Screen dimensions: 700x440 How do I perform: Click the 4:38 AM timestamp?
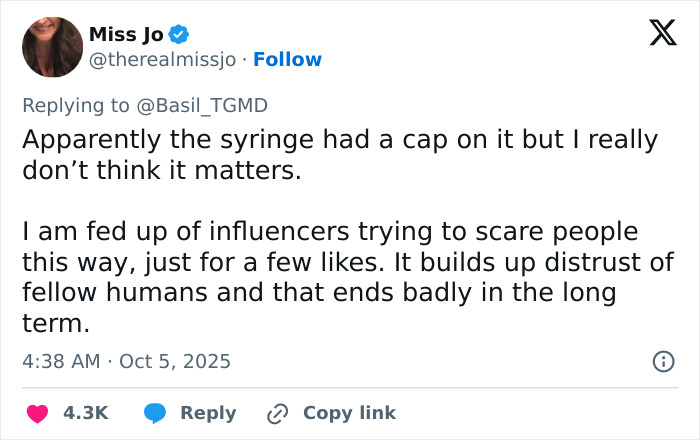(x=61, y=361)
